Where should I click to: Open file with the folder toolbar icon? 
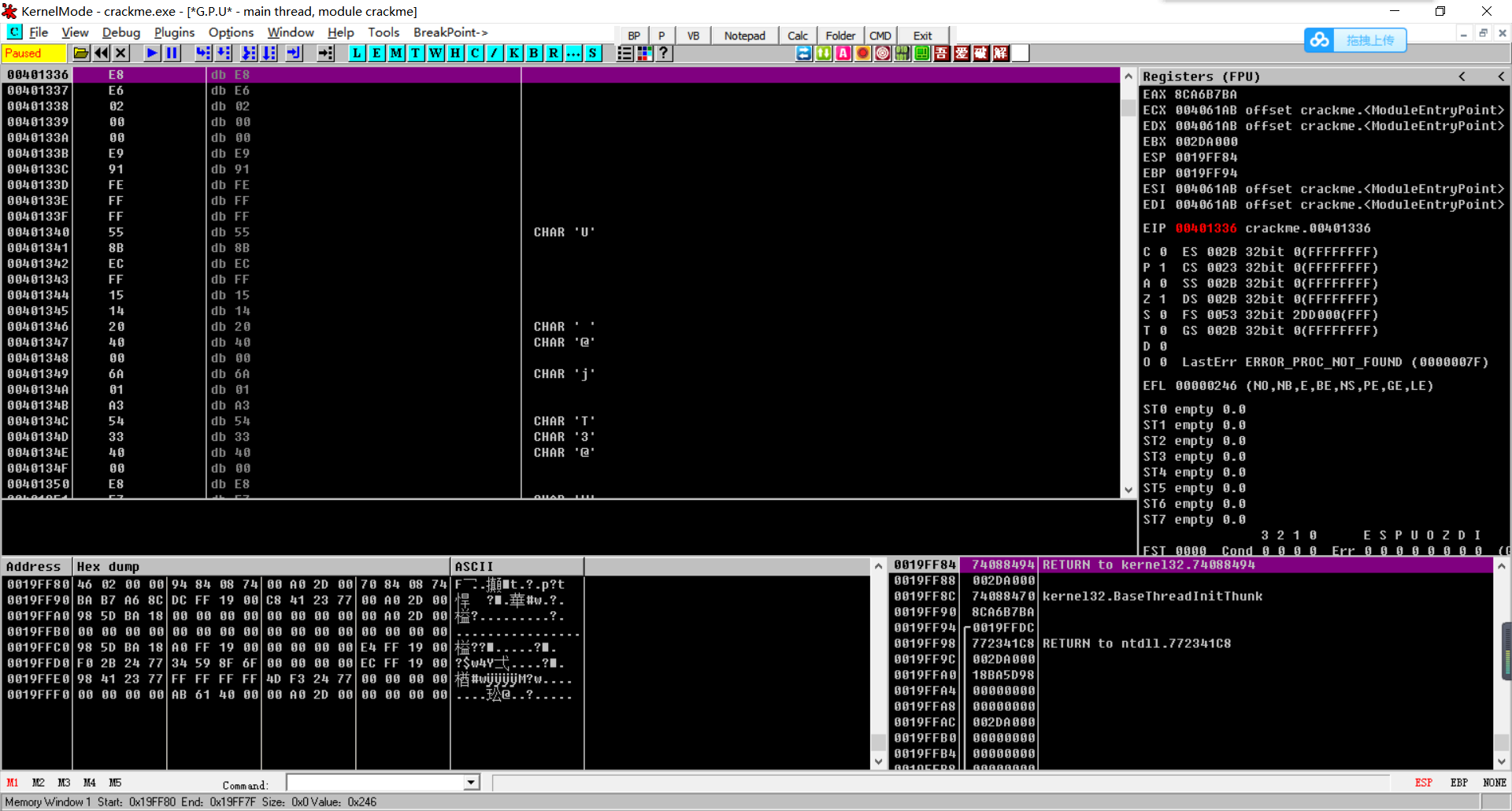[x=81, y=53]
